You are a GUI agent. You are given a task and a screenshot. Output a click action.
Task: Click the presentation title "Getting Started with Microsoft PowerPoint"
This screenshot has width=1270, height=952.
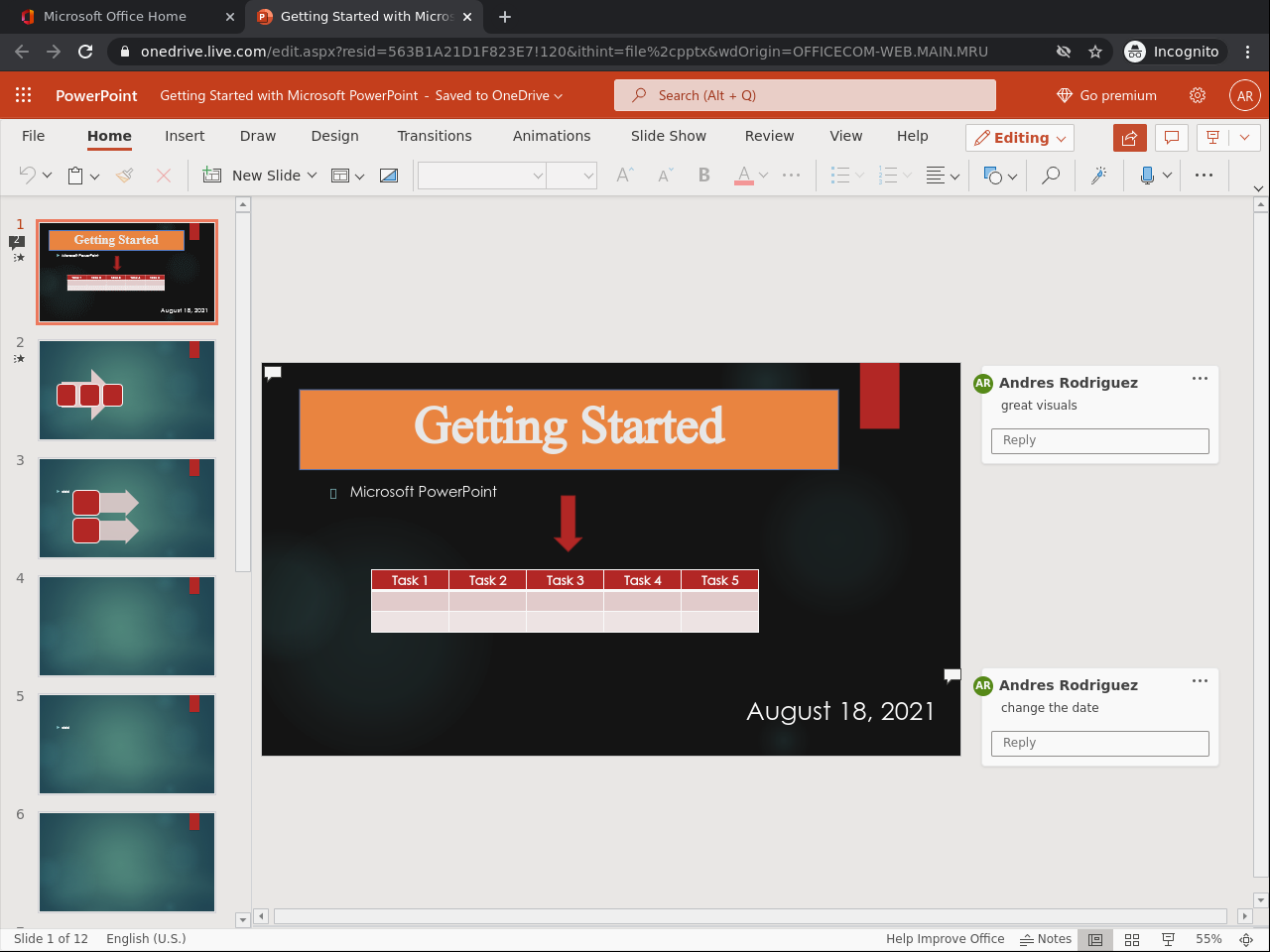click(x=289, y=95)
